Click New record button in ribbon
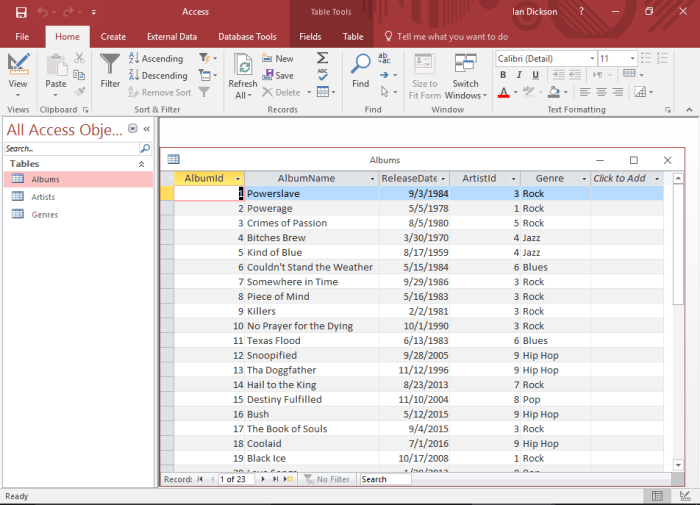Screen dimensions: 700x505 [x=277, y=59]
